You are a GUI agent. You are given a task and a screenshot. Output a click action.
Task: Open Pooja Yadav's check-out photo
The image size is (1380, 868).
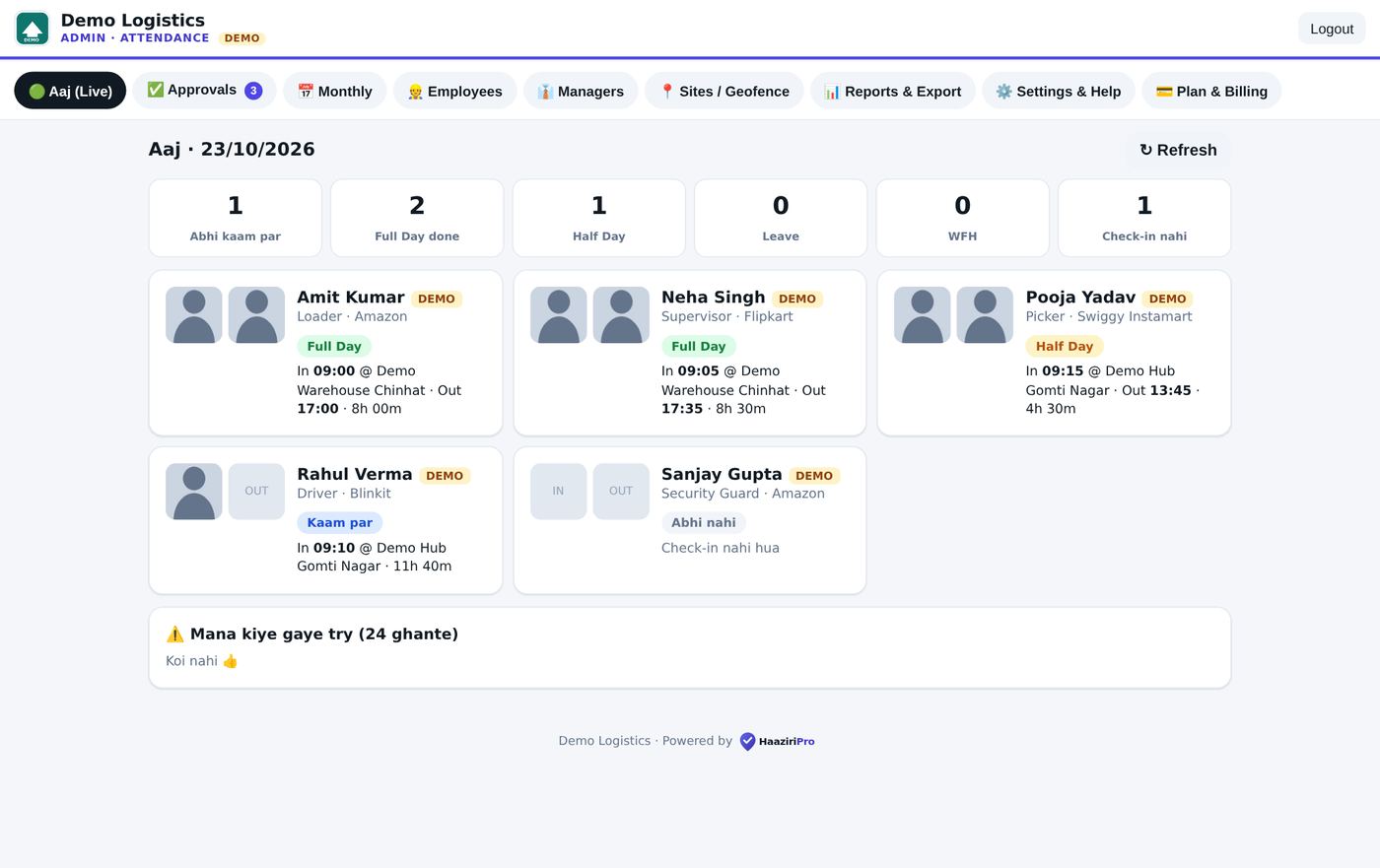985,315
